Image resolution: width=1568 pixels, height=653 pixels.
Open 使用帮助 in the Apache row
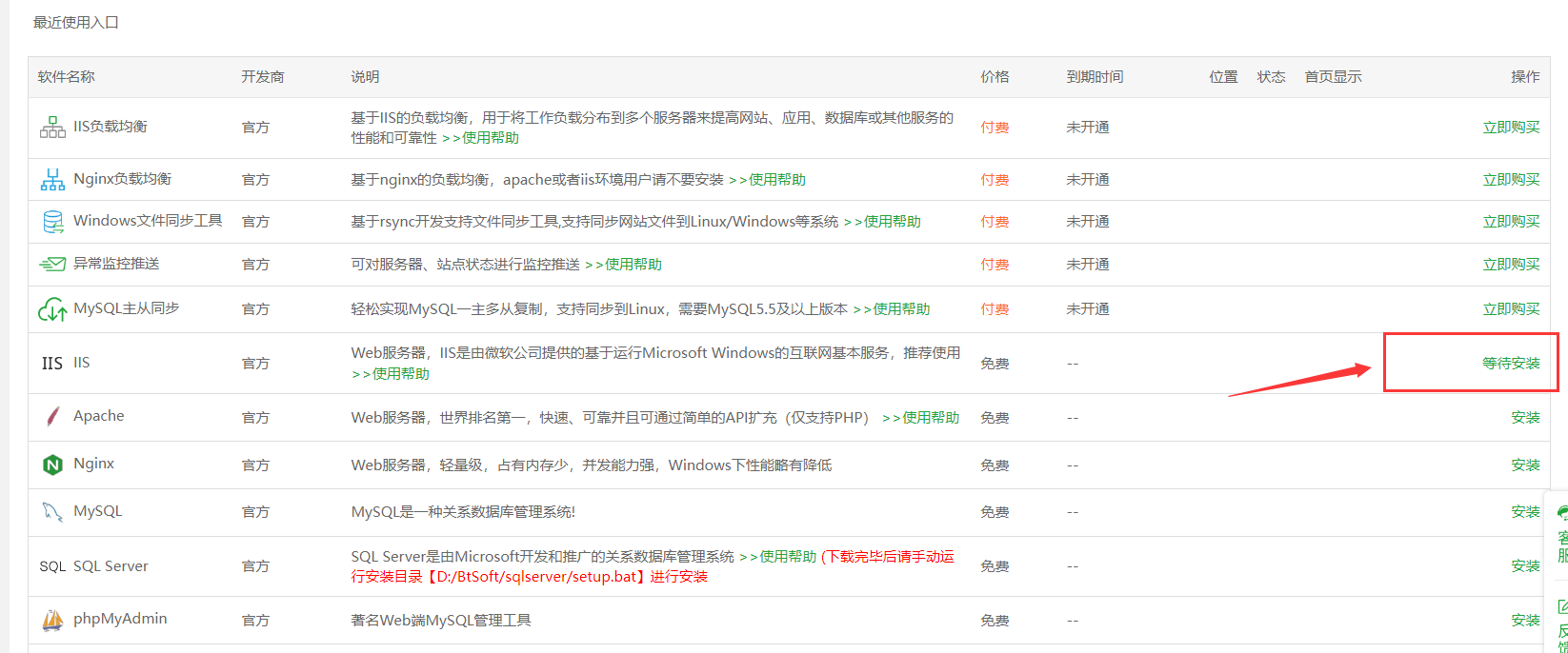point(921,417)
